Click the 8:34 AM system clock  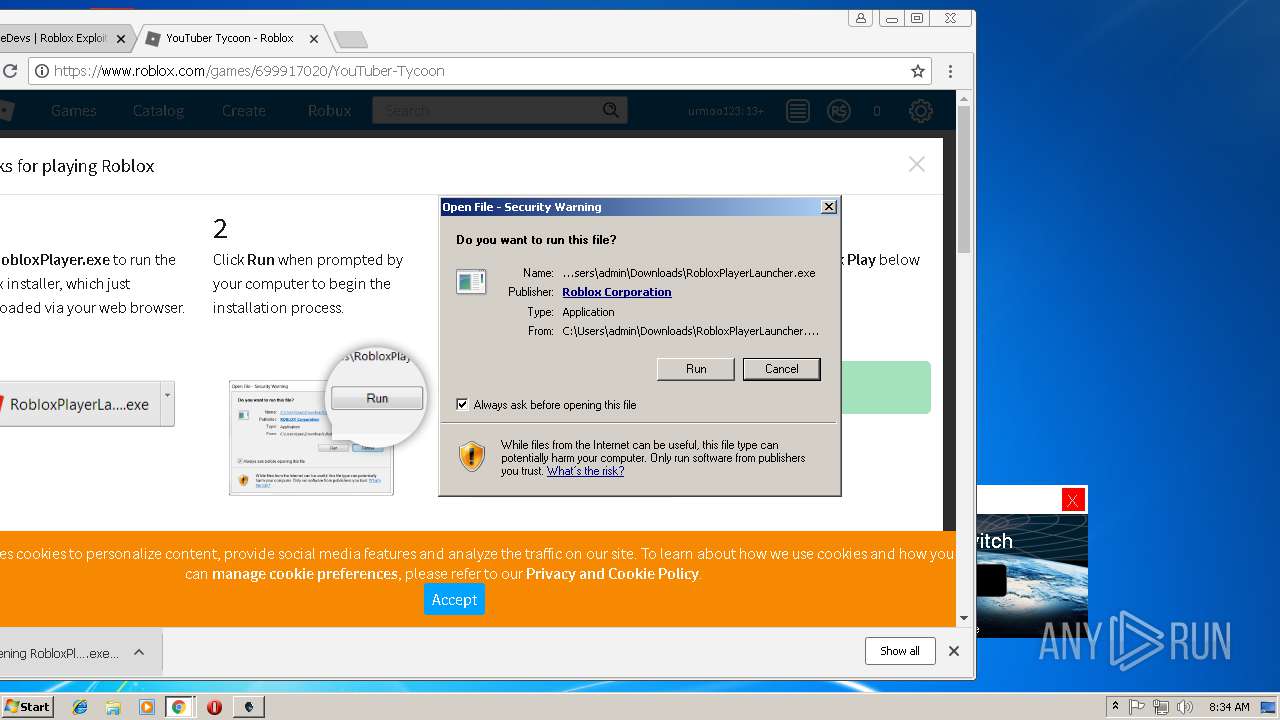(x=1228, y=707)
